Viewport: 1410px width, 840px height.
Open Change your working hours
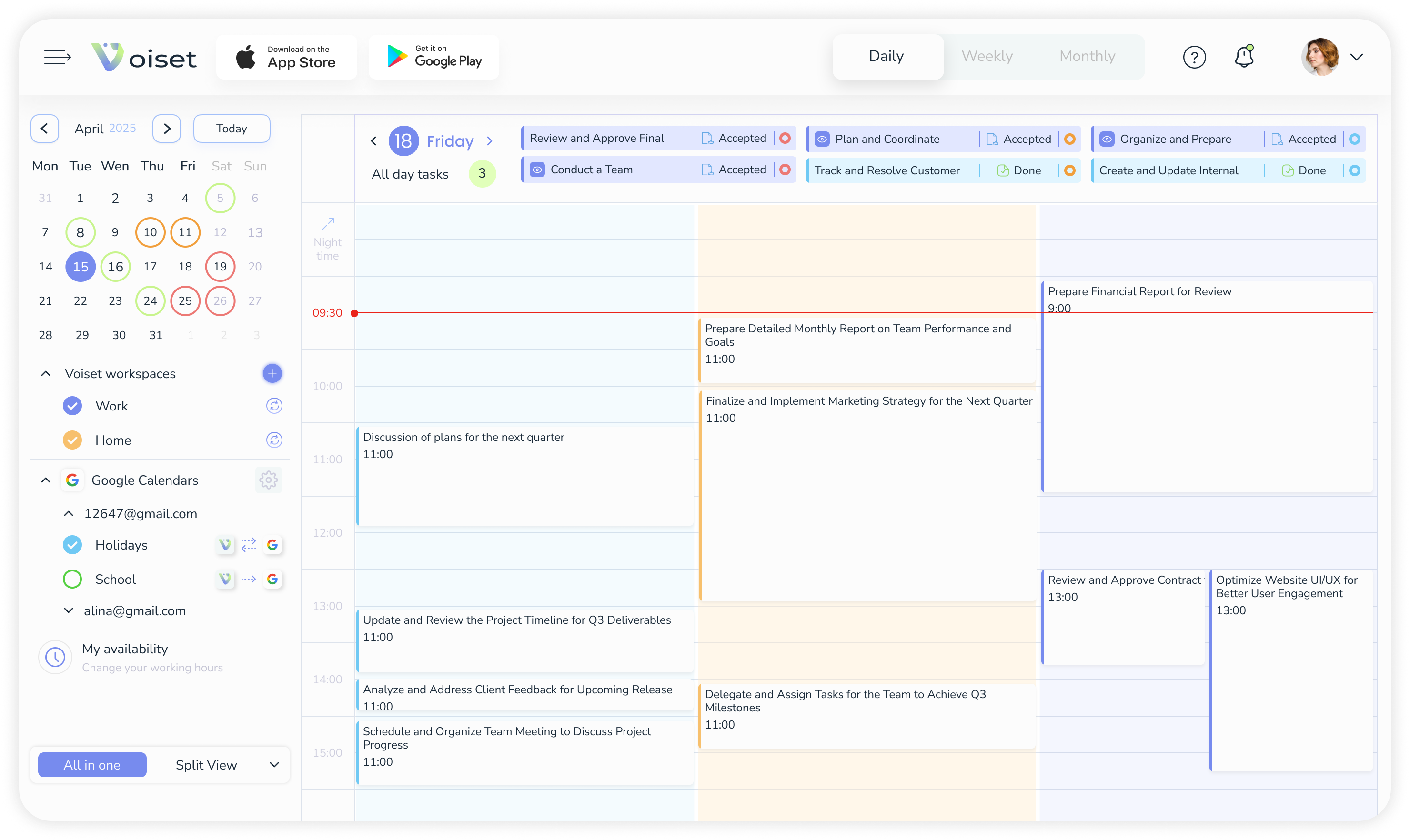point(152,668)
